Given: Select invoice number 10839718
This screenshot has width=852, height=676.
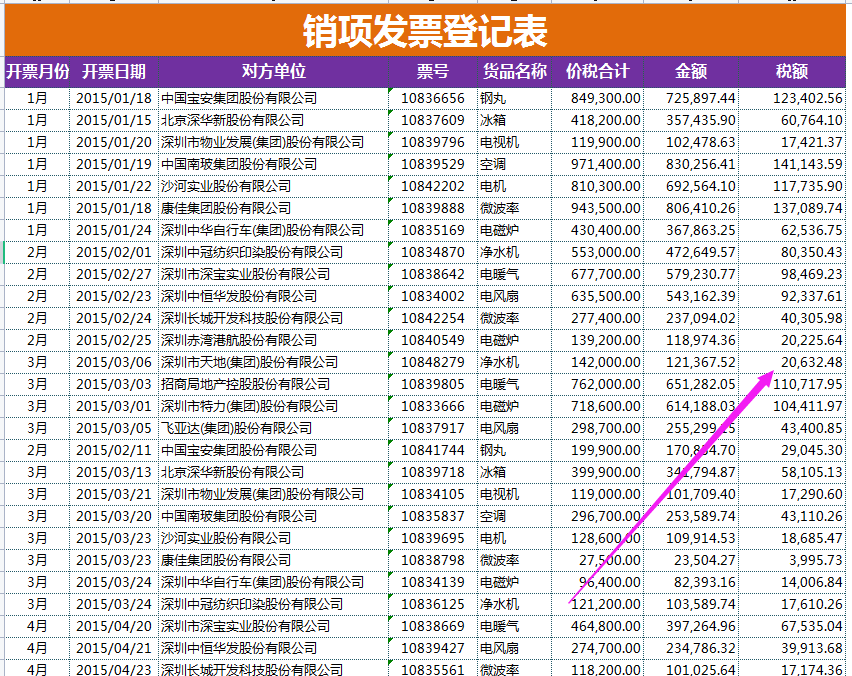Looking at the screenshot, I should (433, 472).
